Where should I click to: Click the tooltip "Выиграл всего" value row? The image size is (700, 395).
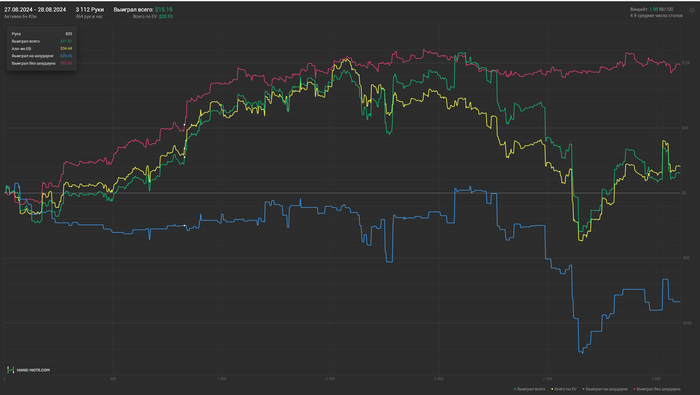(x=42, y=41)
